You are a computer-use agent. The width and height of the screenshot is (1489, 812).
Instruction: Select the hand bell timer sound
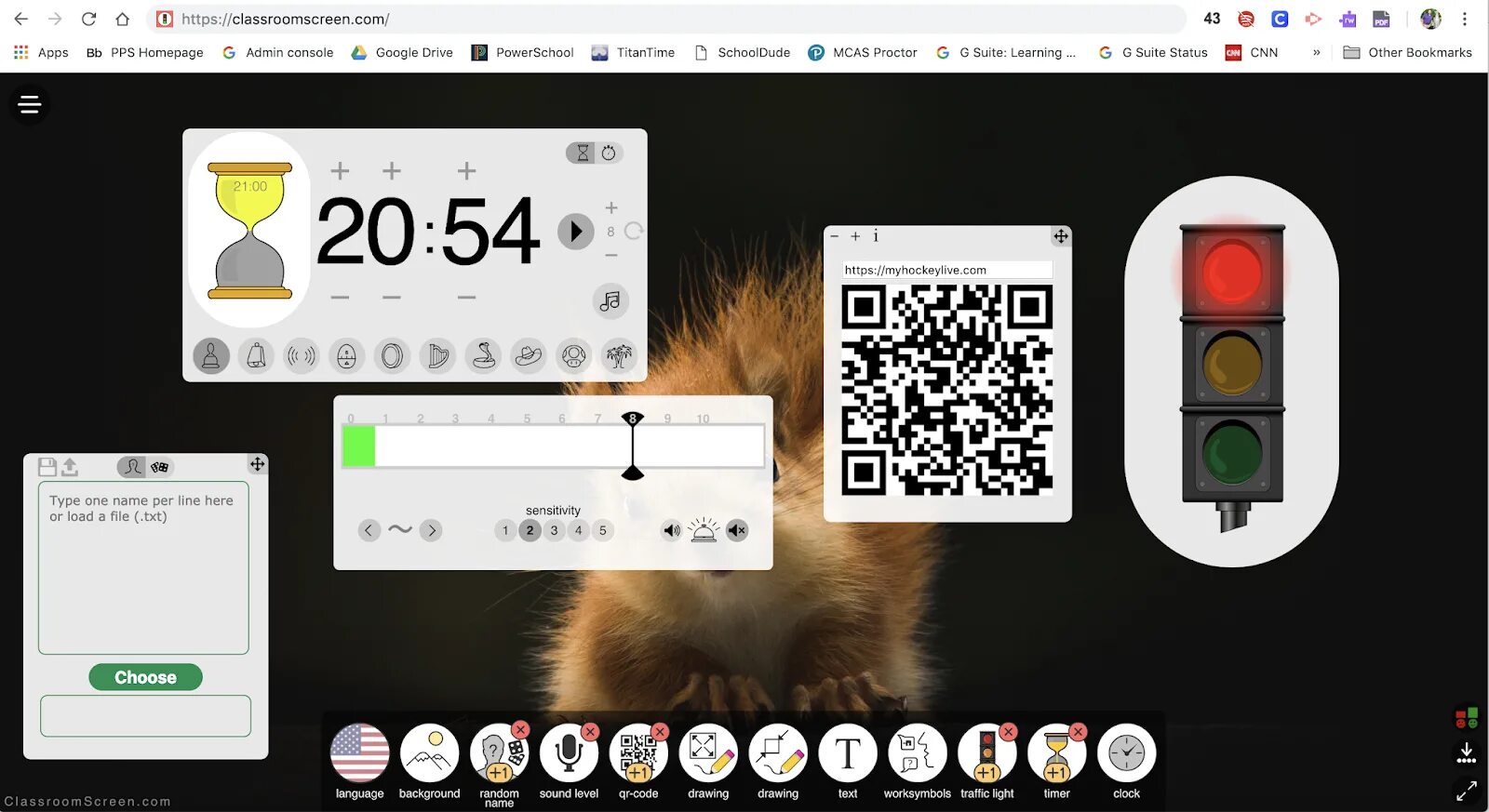click(211, 355)
